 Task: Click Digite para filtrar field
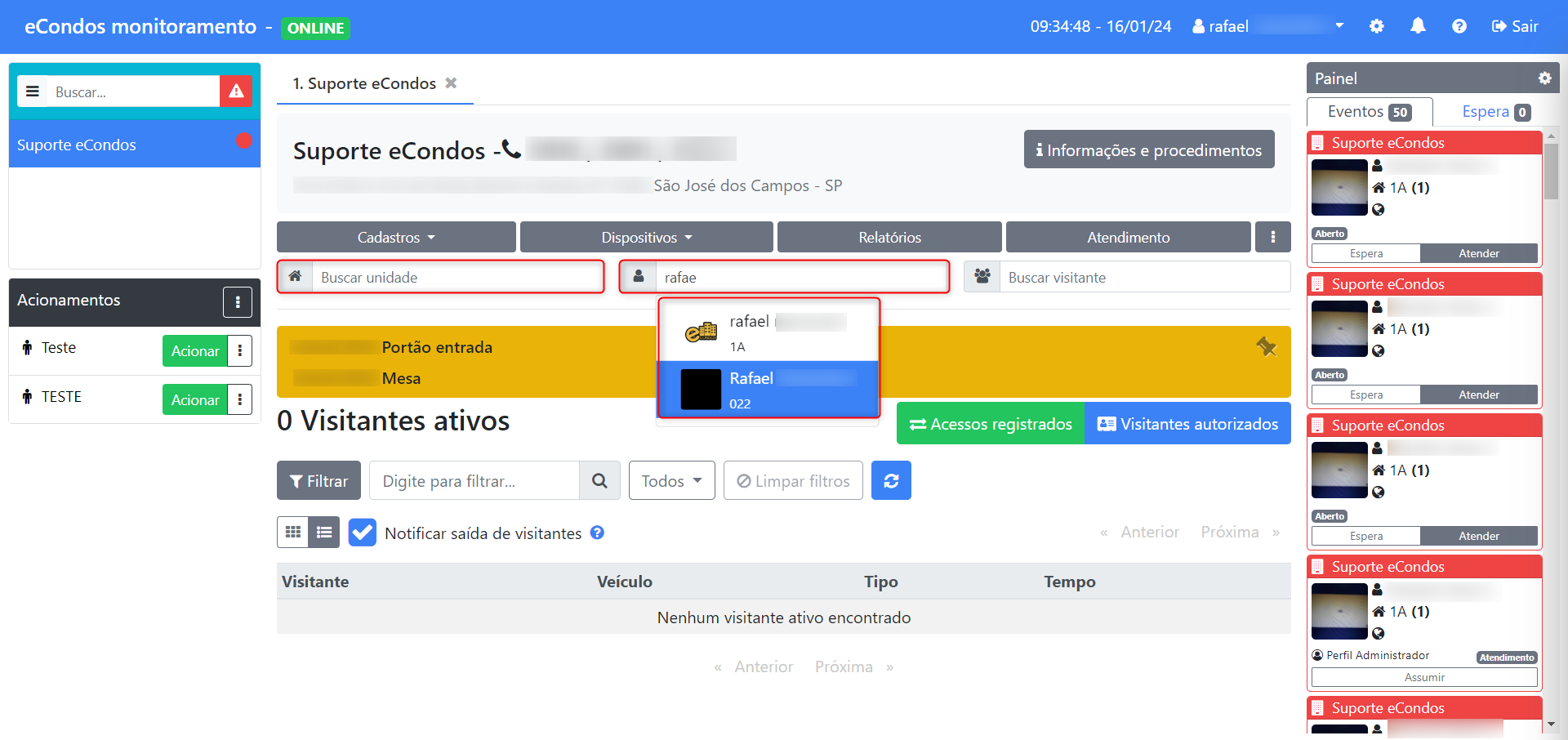474,480
